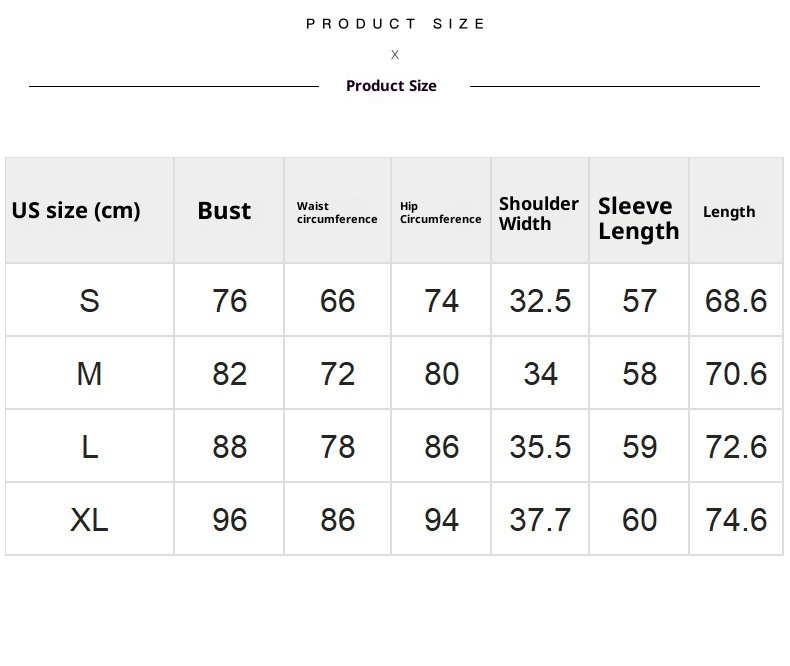This screenshot has height=666, width=790.
Task: Click the PRODUCT SIZE spaced heading text
Action: point(396,24)
